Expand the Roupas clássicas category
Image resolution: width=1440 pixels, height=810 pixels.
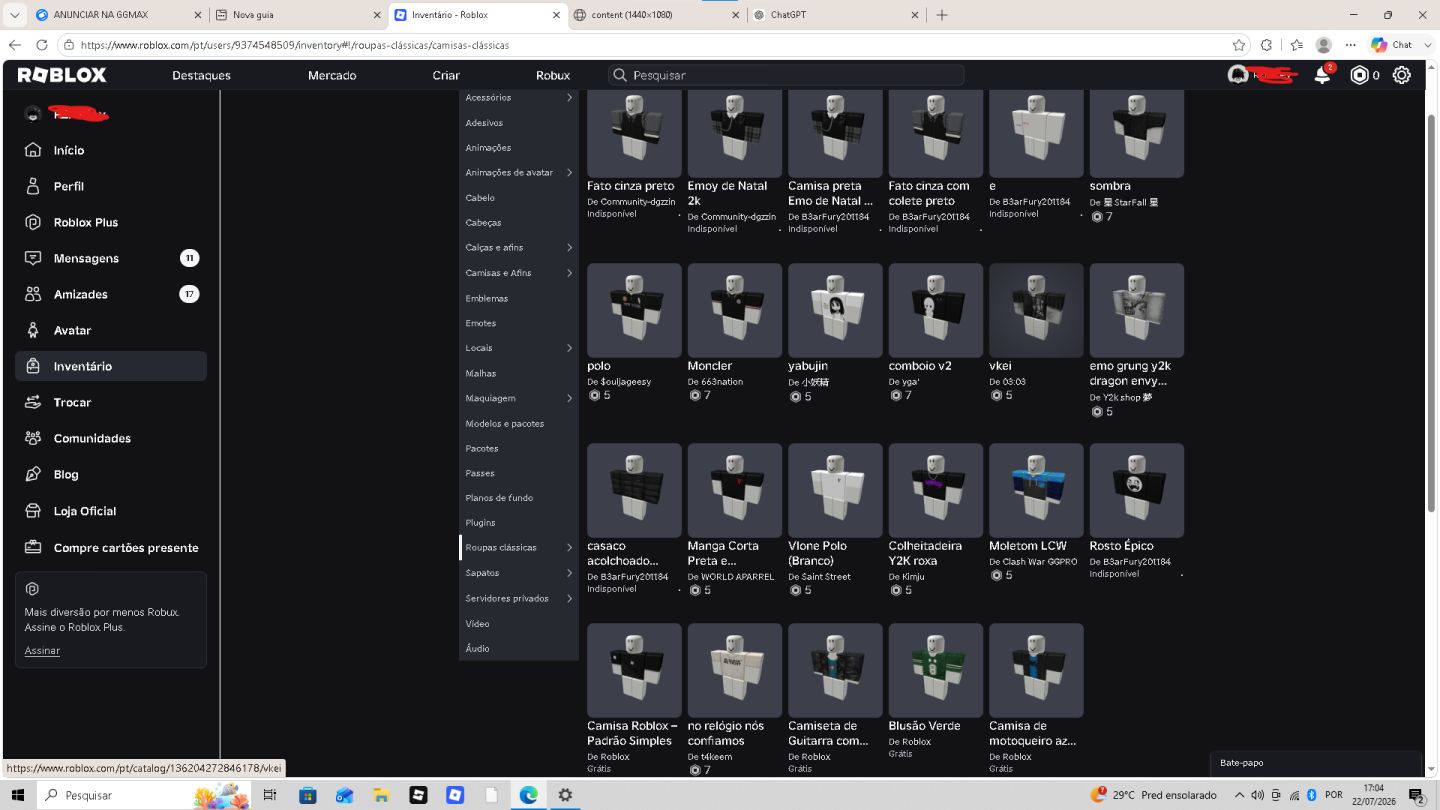pos(569,547)
